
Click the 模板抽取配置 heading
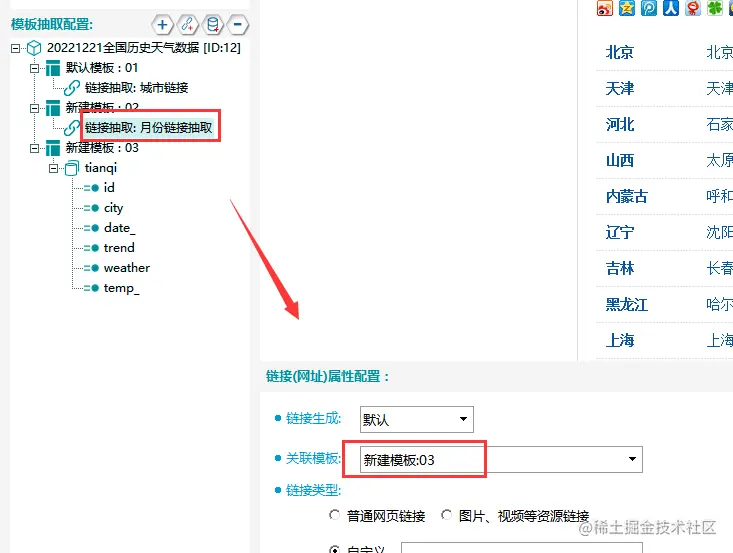point(52,24)
